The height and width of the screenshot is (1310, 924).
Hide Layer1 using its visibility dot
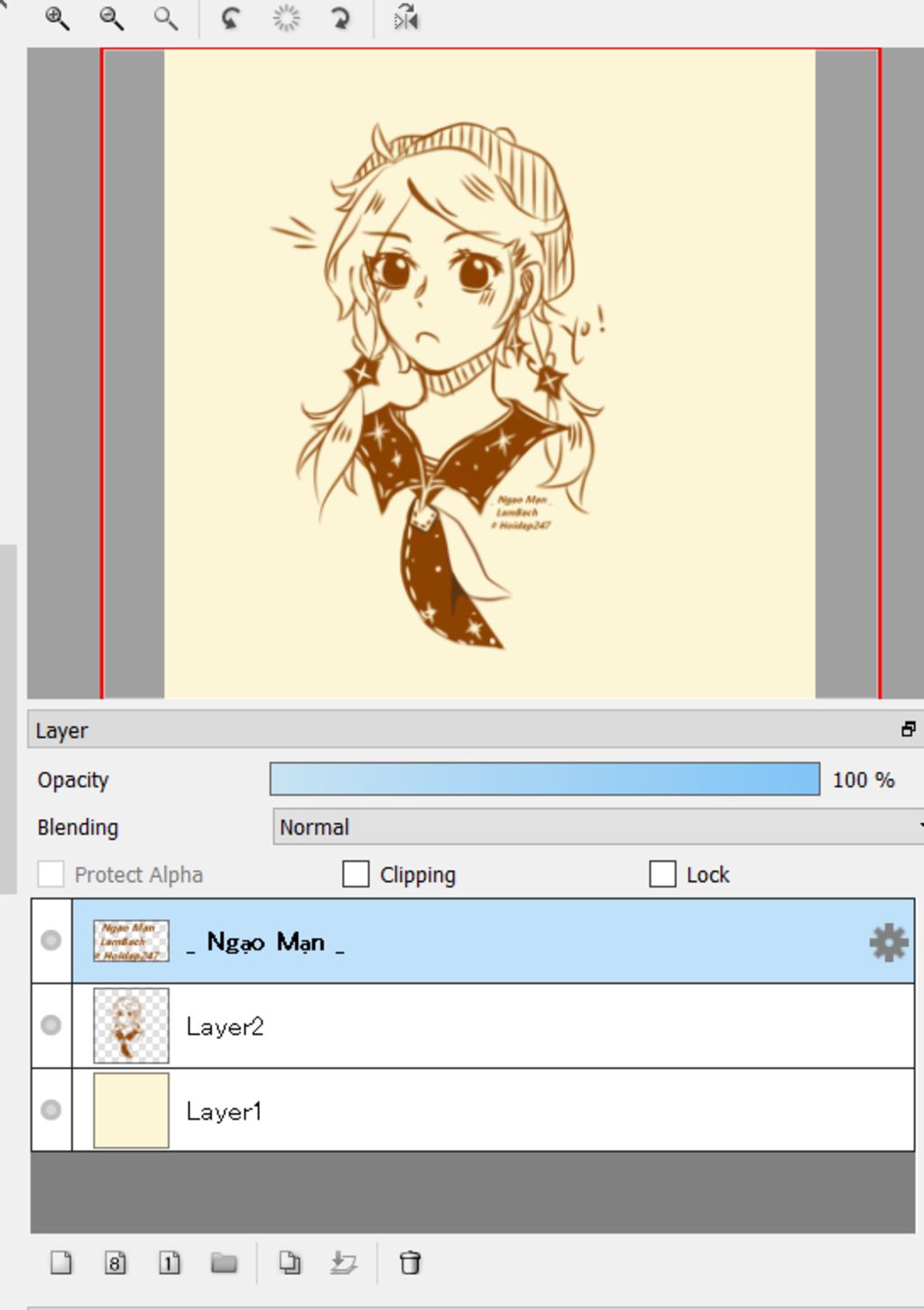(51, 1110)
